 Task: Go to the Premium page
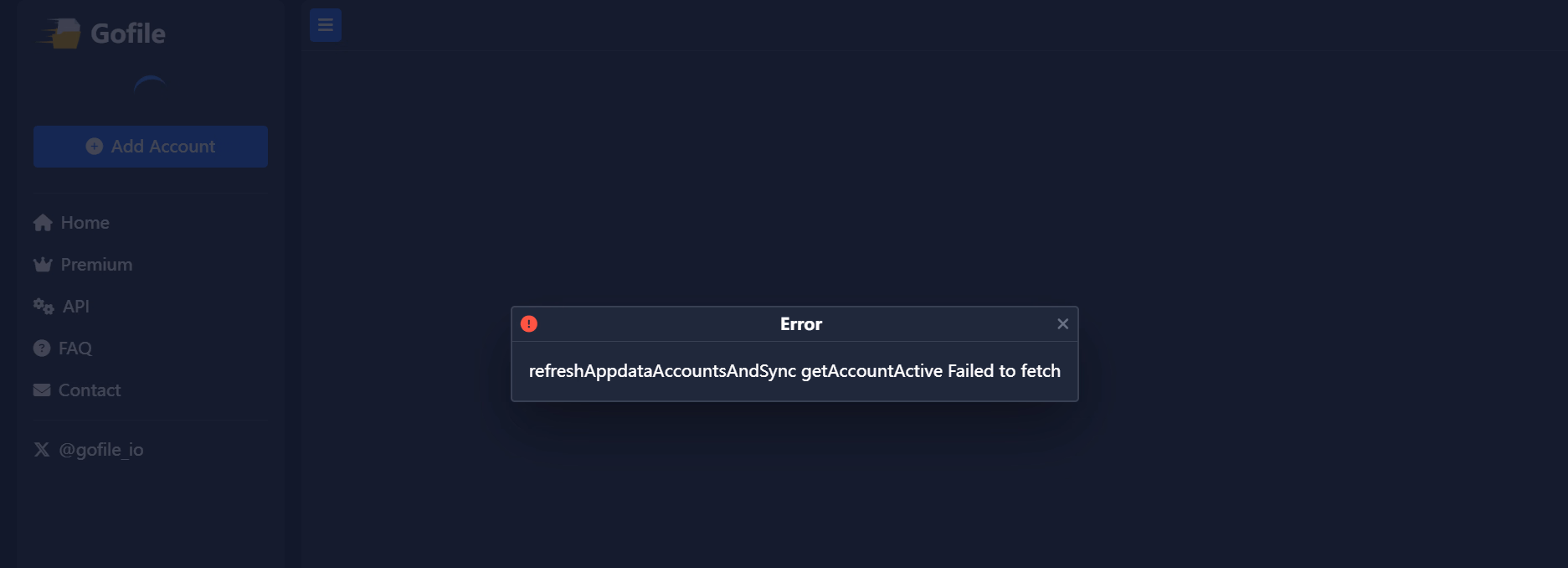point(96,265)
